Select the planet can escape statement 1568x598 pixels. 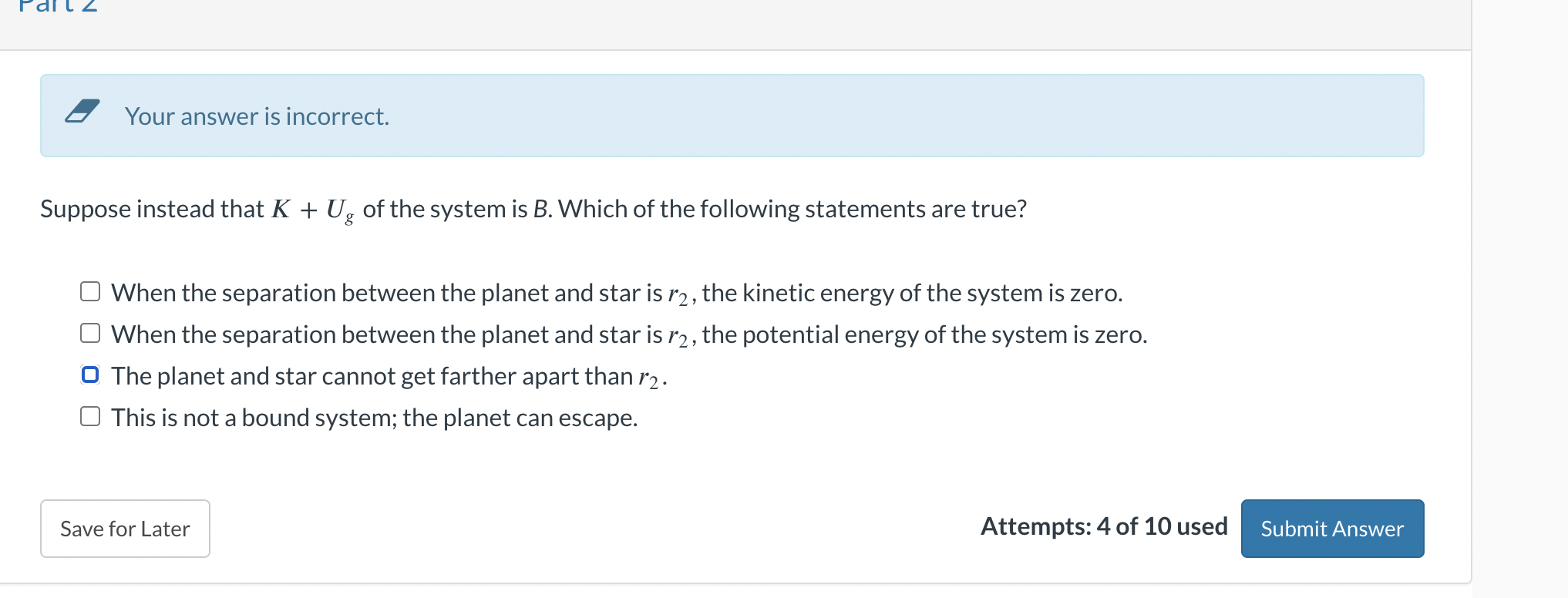point(90,415)
